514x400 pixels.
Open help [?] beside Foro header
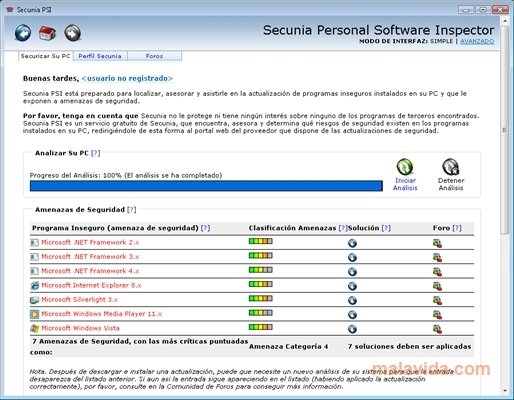457,228
